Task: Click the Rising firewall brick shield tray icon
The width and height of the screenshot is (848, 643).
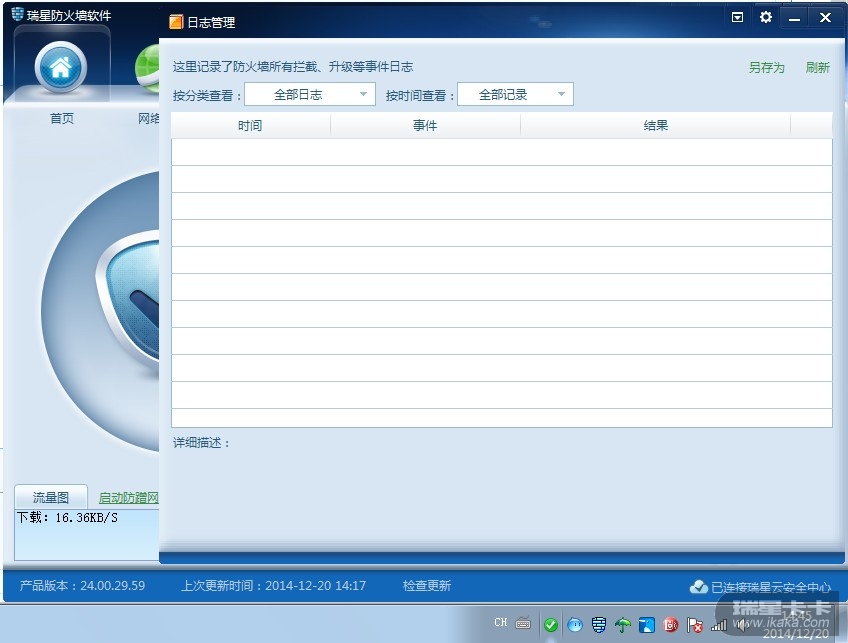Action: (599, 625)
